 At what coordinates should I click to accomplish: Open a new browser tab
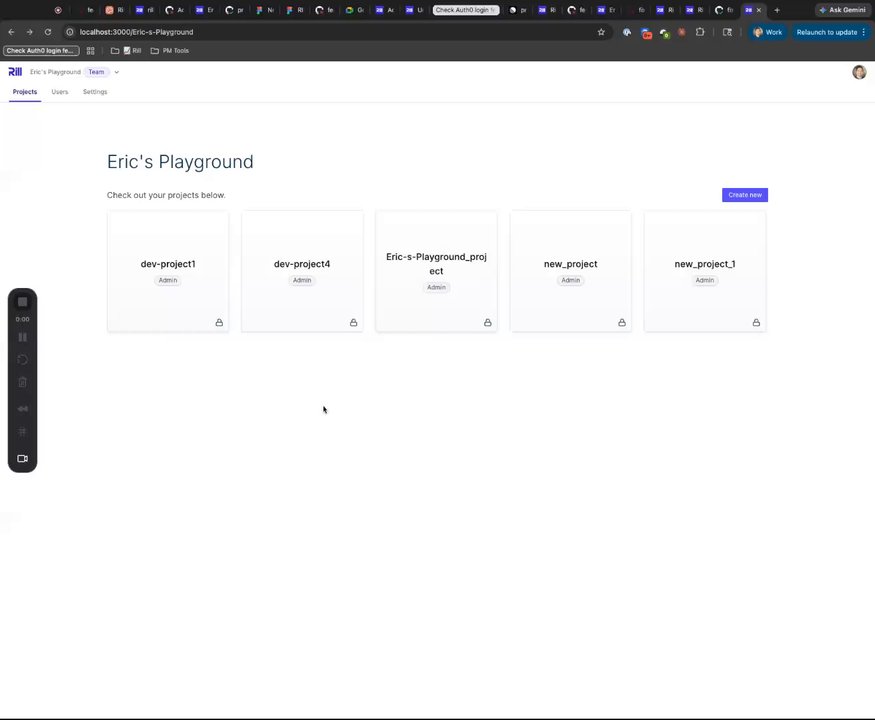pyautogui.click(x=777, y=10)
